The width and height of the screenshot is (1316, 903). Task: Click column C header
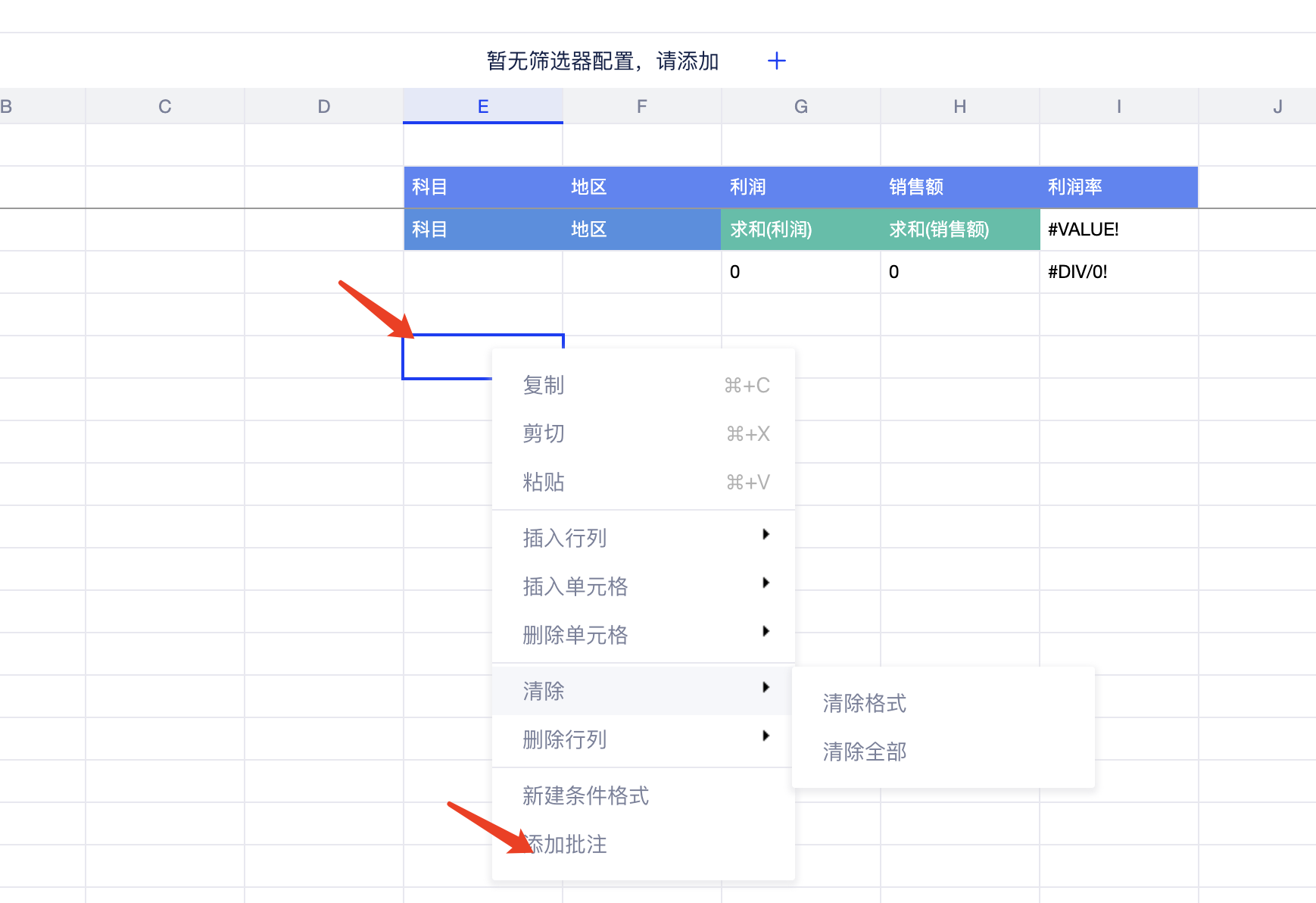tap(164, 107)
